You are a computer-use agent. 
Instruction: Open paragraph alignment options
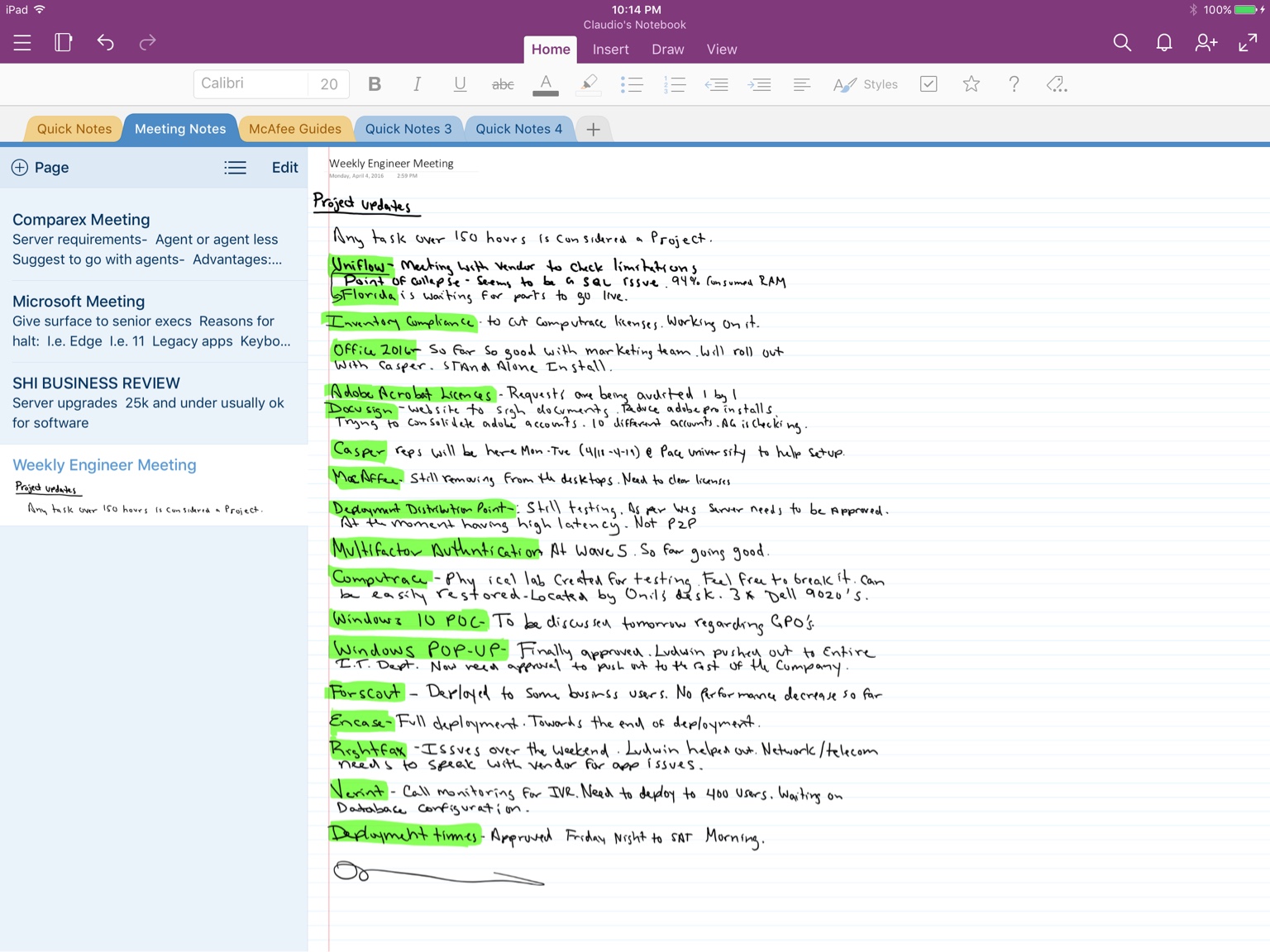pos(801,84)
